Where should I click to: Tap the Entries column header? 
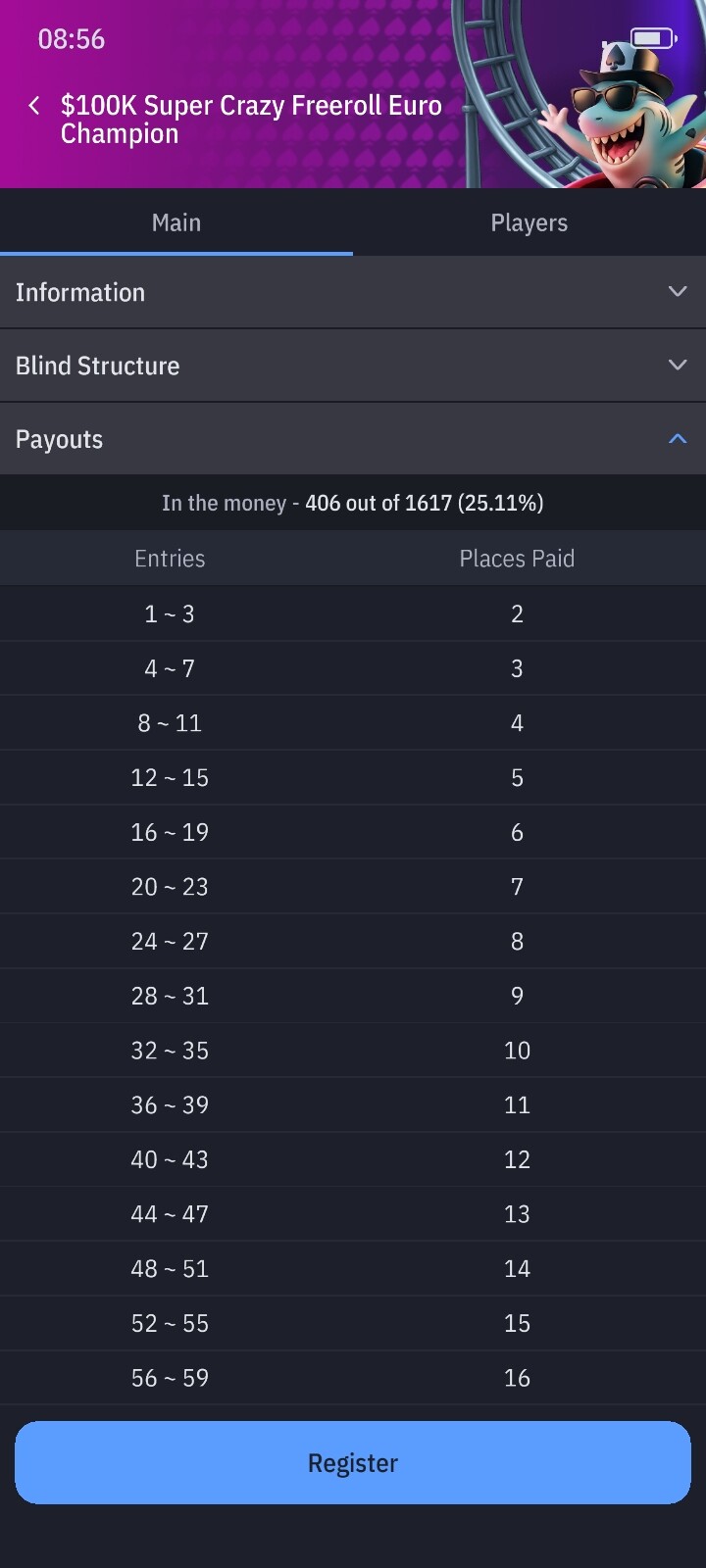click(x=170, y=559)
